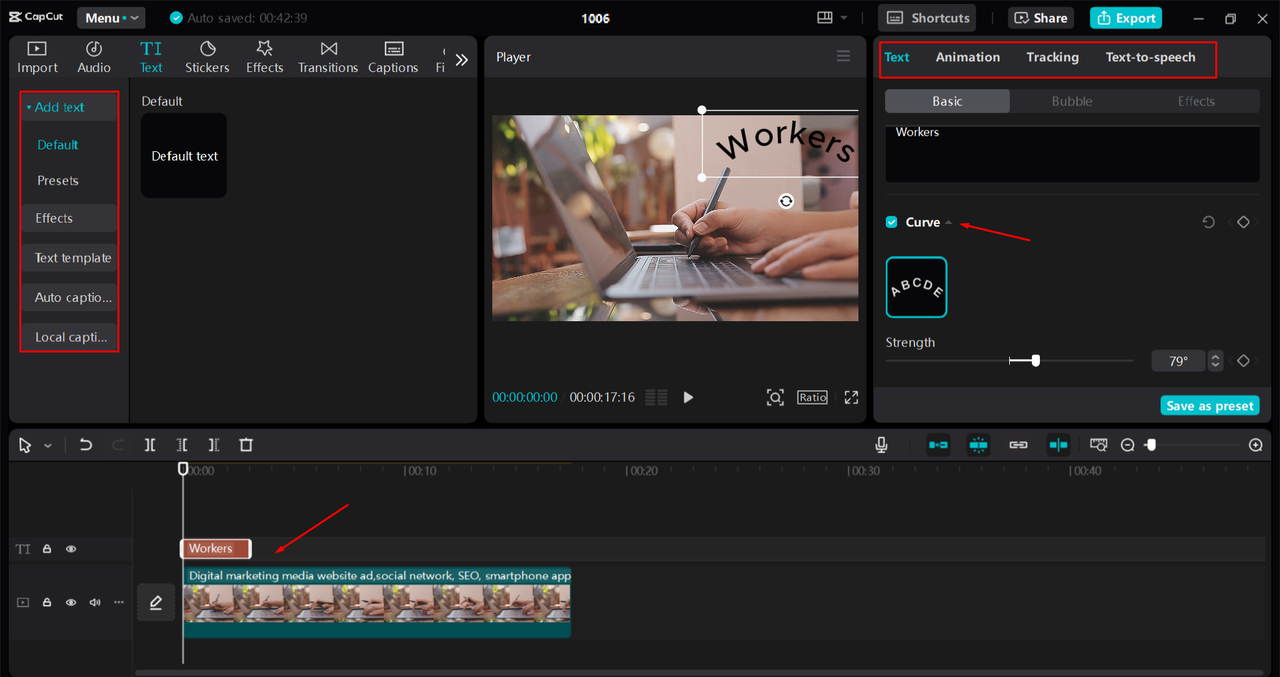
Task: Toggle auto snapping in timeline
Action: (x=978, y=445)
